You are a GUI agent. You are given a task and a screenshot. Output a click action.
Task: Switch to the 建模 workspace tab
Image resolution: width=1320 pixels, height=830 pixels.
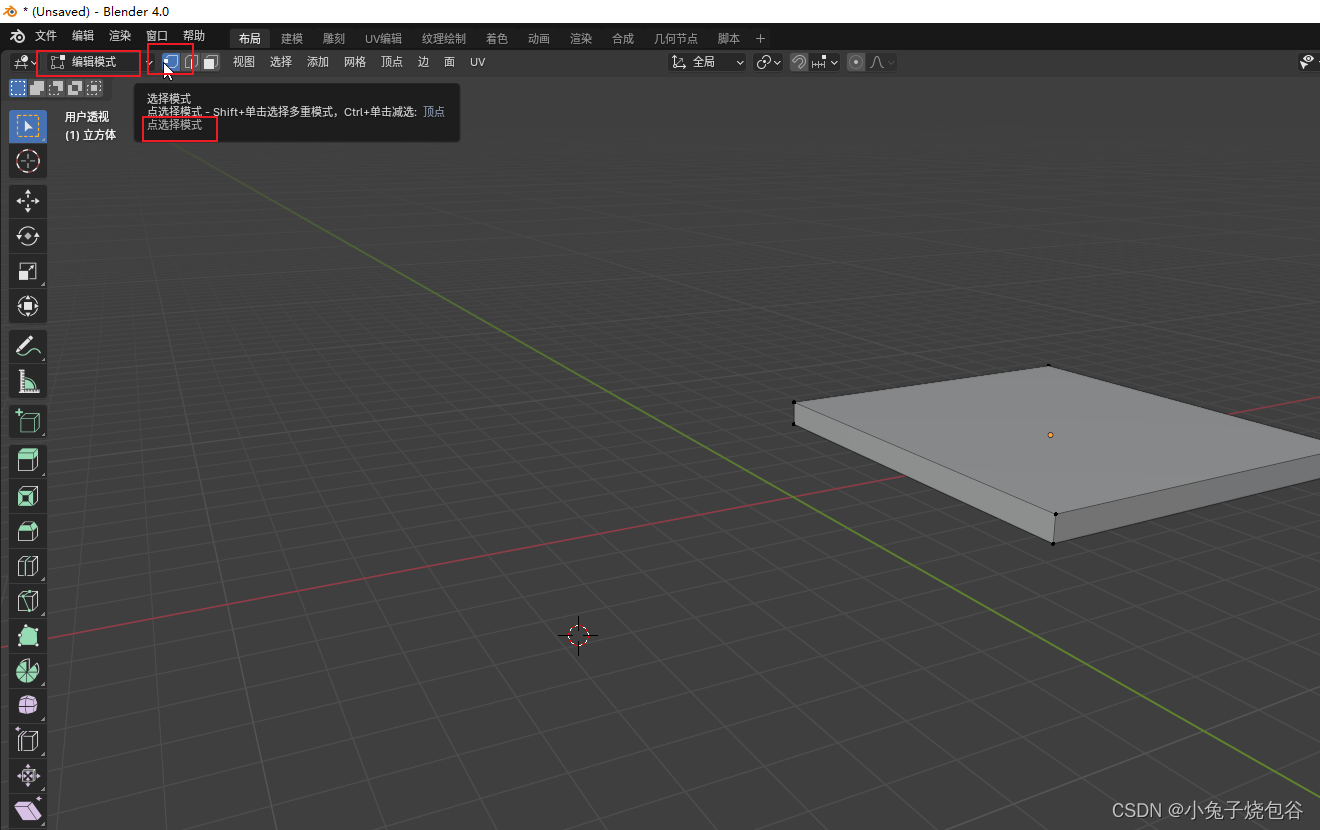pyautogui.click(x=292, y=39)
